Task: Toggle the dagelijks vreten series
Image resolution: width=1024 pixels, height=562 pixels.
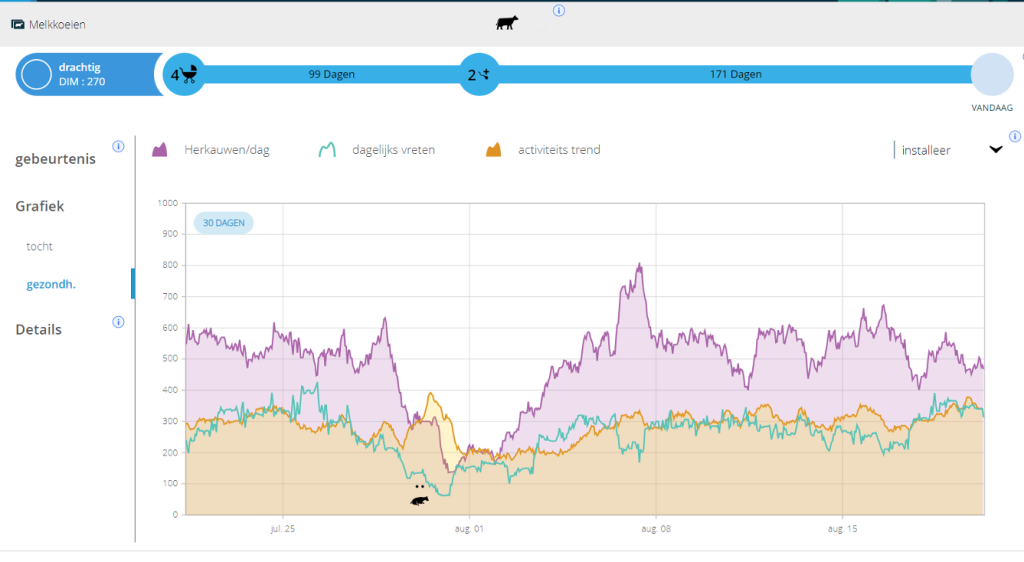Action: 376,150
